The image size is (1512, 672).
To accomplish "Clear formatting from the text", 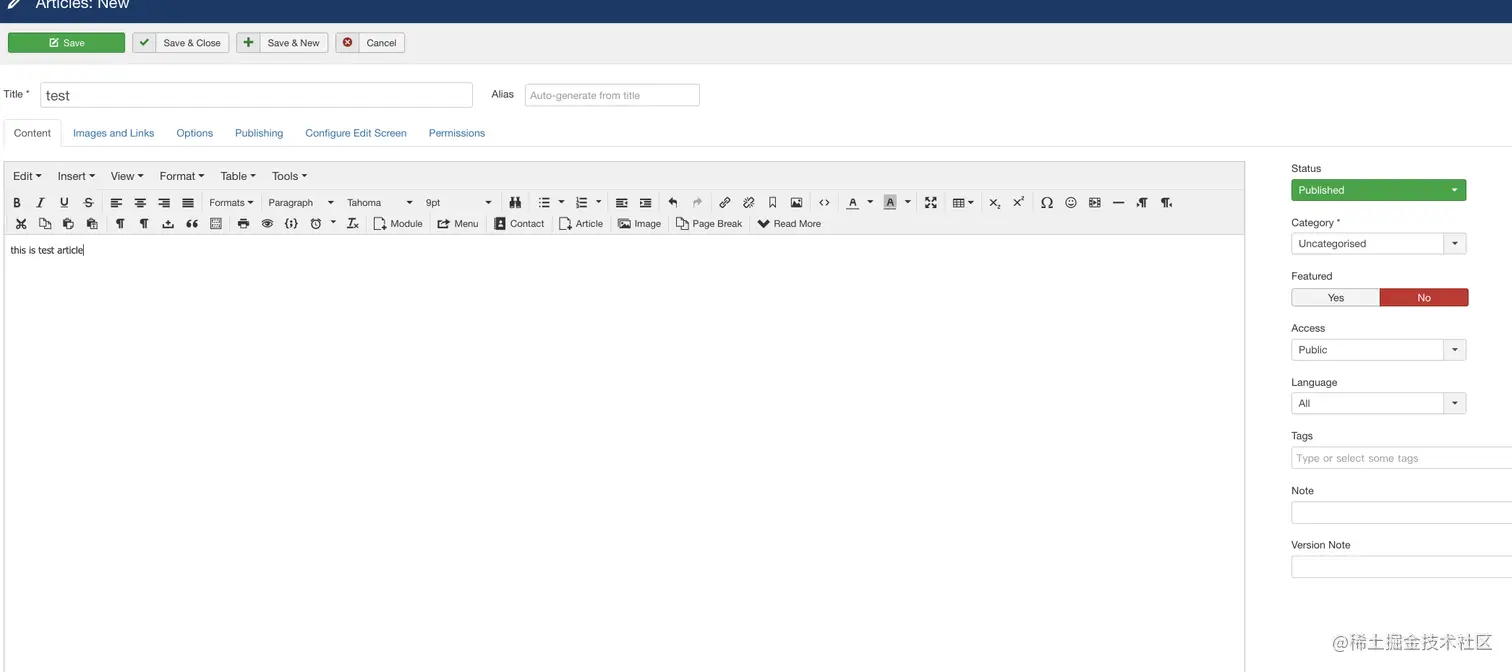I will (x=353, y=224).
